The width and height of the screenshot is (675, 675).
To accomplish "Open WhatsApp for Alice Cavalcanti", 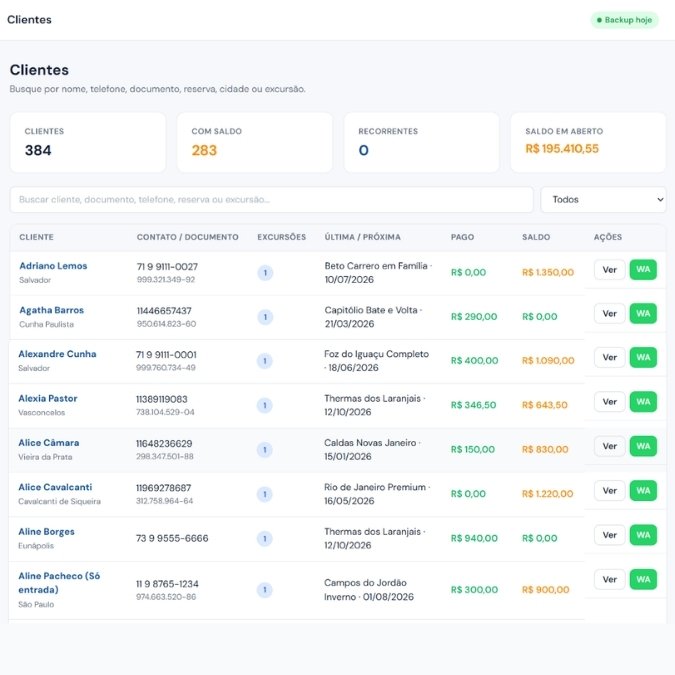I will point(643,490).
